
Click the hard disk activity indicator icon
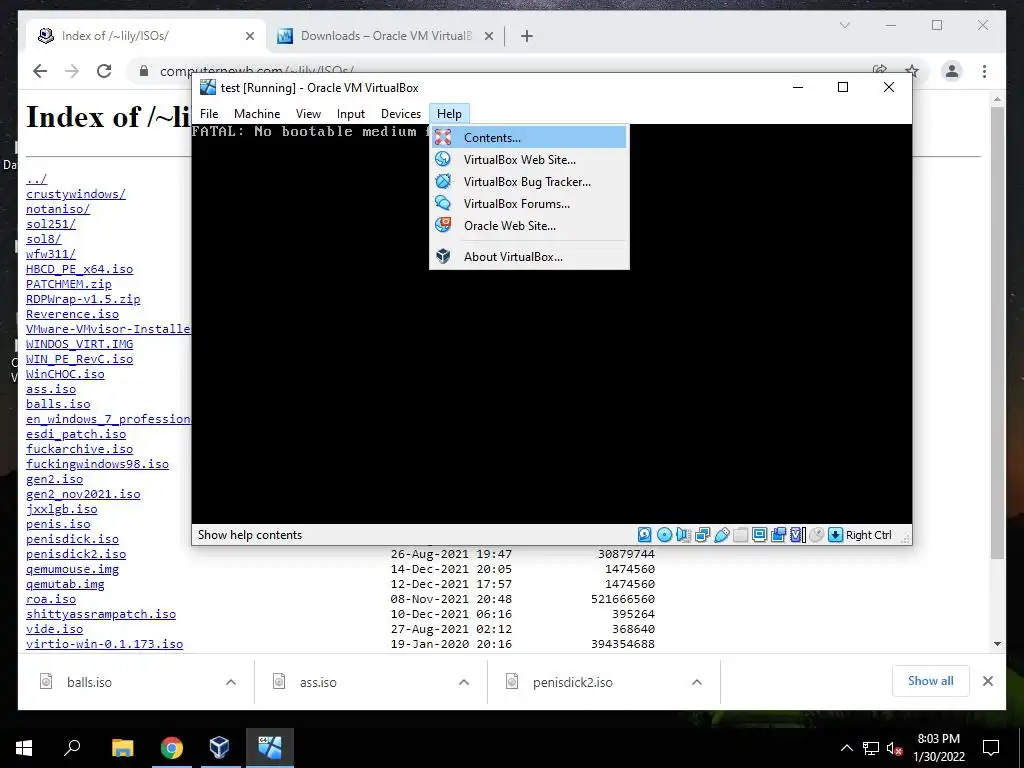645,535
